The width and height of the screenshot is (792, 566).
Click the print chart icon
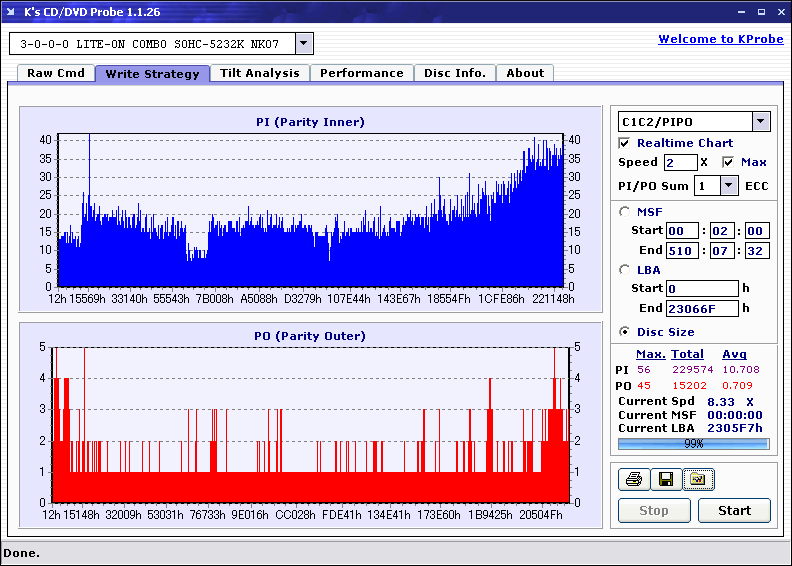click(x=633, y=480)
